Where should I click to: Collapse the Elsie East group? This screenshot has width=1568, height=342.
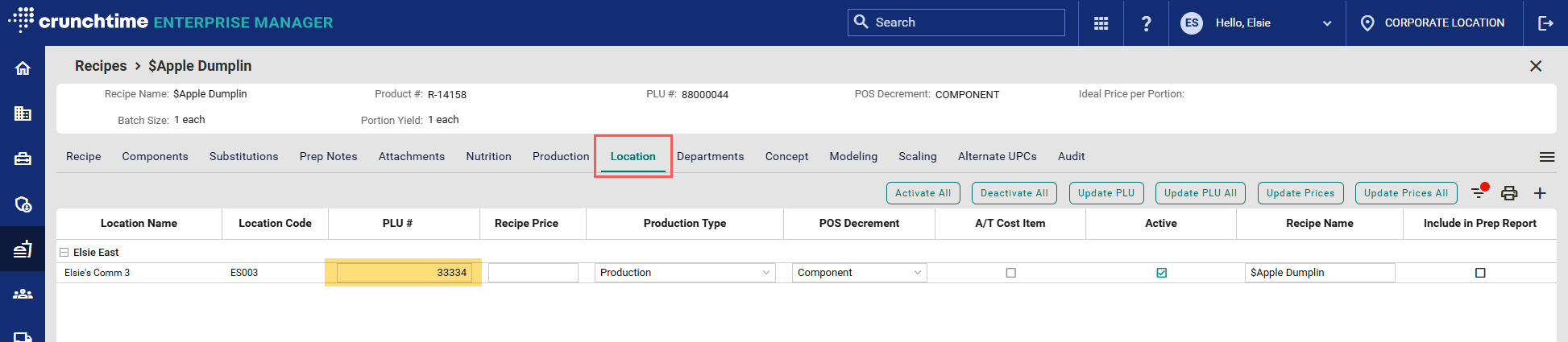pyautogui.click(x=64, y=253)
